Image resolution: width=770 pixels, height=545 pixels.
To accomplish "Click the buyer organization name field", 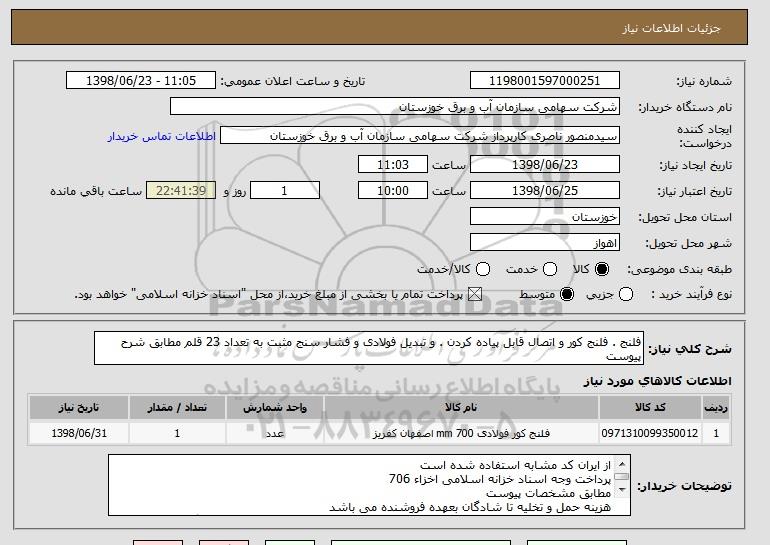I will pyautogui.click(x=395, y=107).
